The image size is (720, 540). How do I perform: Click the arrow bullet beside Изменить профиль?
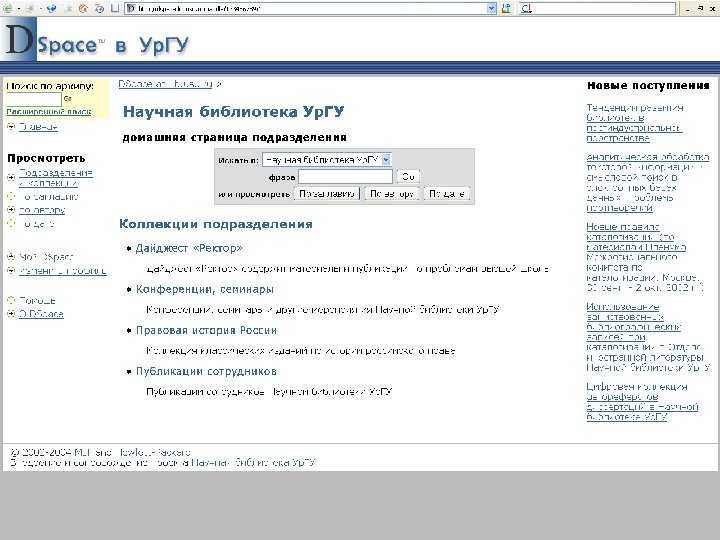coord(11,270)
